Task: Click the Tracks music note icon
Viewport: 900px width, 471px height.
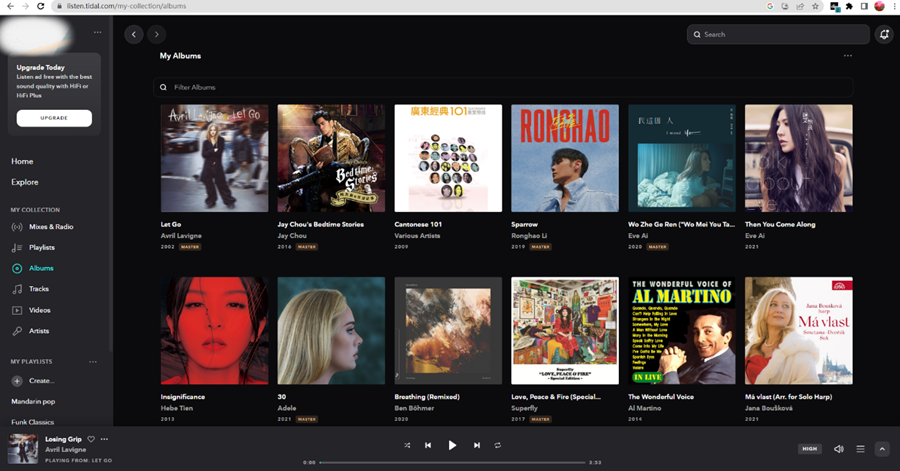Action: [17, 289]
